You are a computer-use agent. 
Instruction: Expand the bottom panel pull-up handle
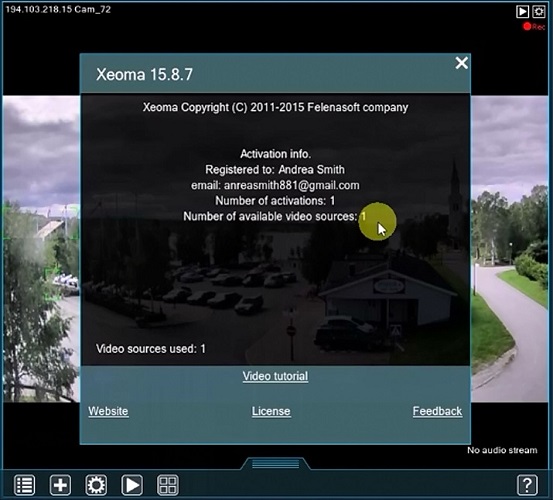(275, 464)
